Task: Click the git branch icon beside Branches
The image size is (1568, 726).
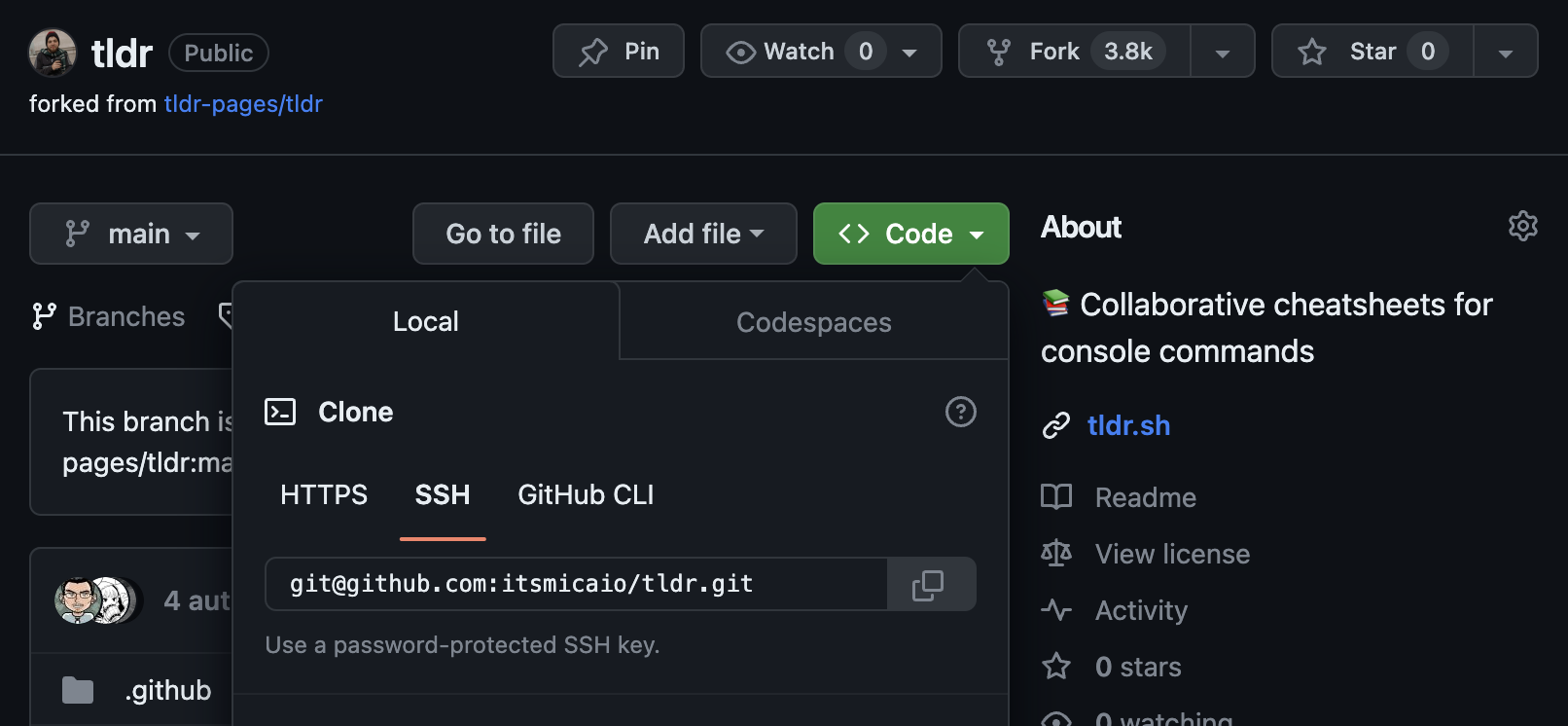Action: (x=44, y=316)
